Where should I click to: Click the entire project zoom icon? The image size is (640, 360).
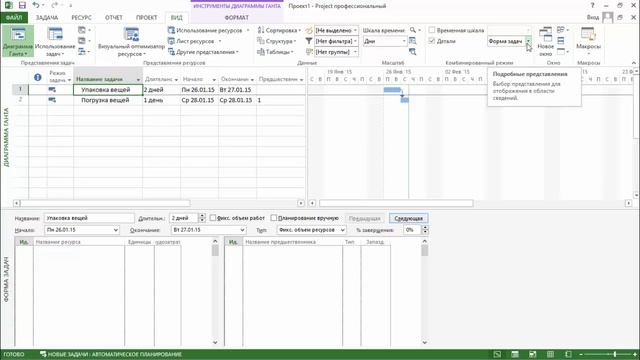(413, 41)
